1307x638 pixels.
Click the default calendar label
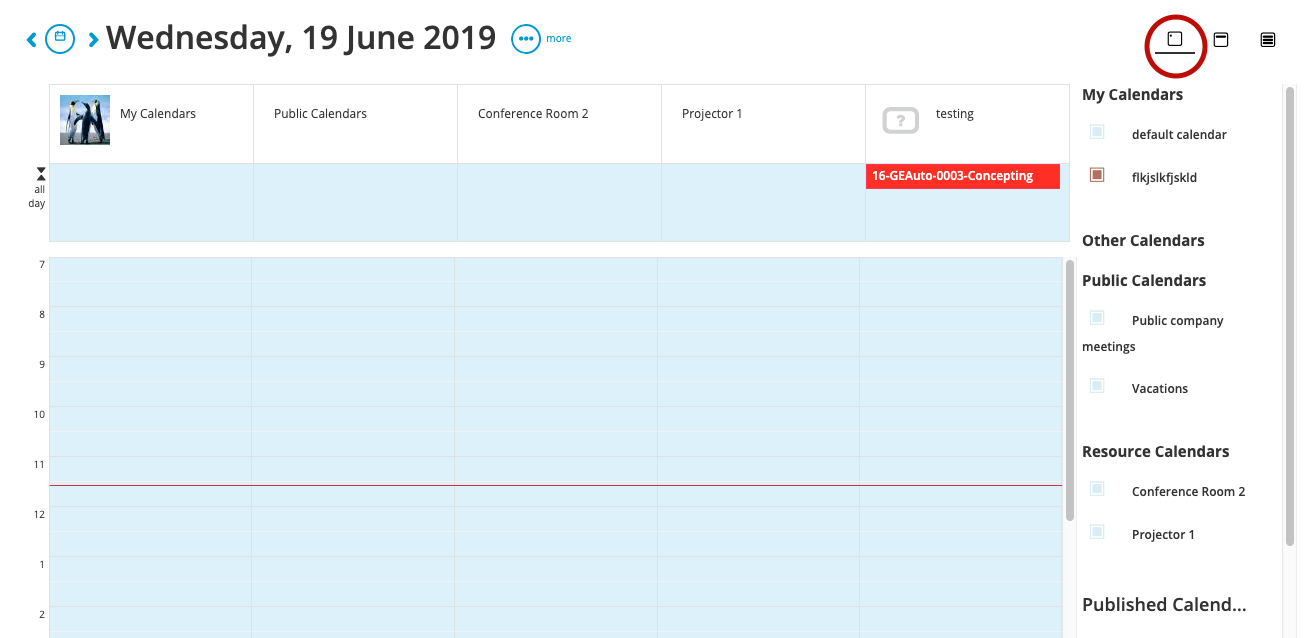tap(1179, 135)
